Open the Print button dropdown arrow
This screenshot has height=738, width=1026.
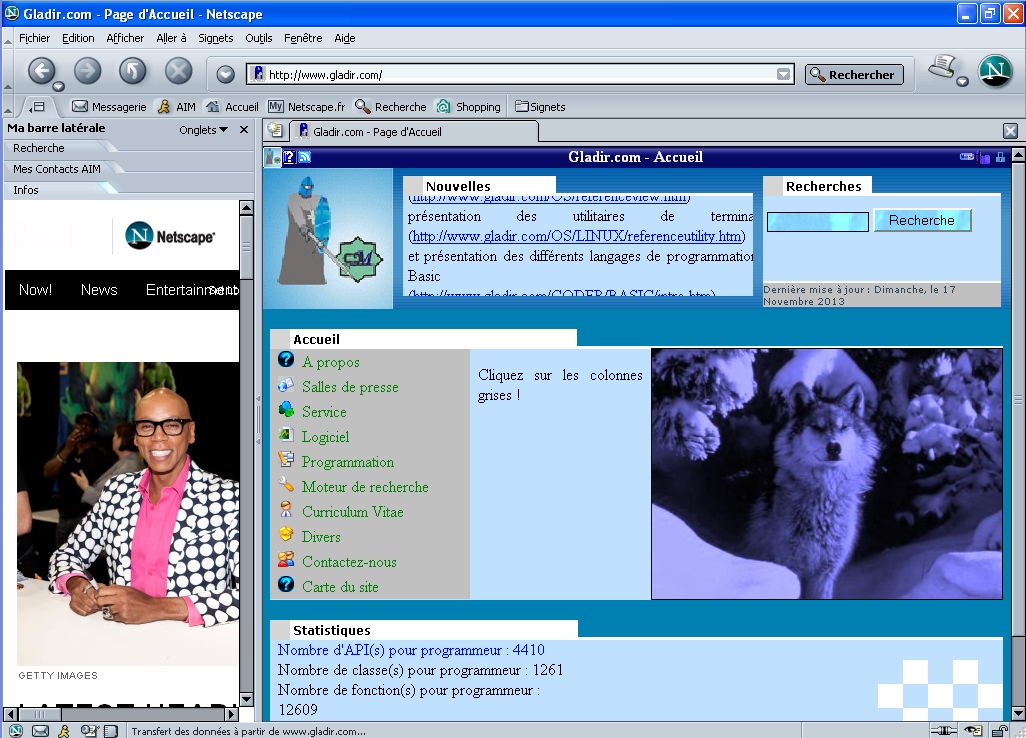tap(962, 82)
